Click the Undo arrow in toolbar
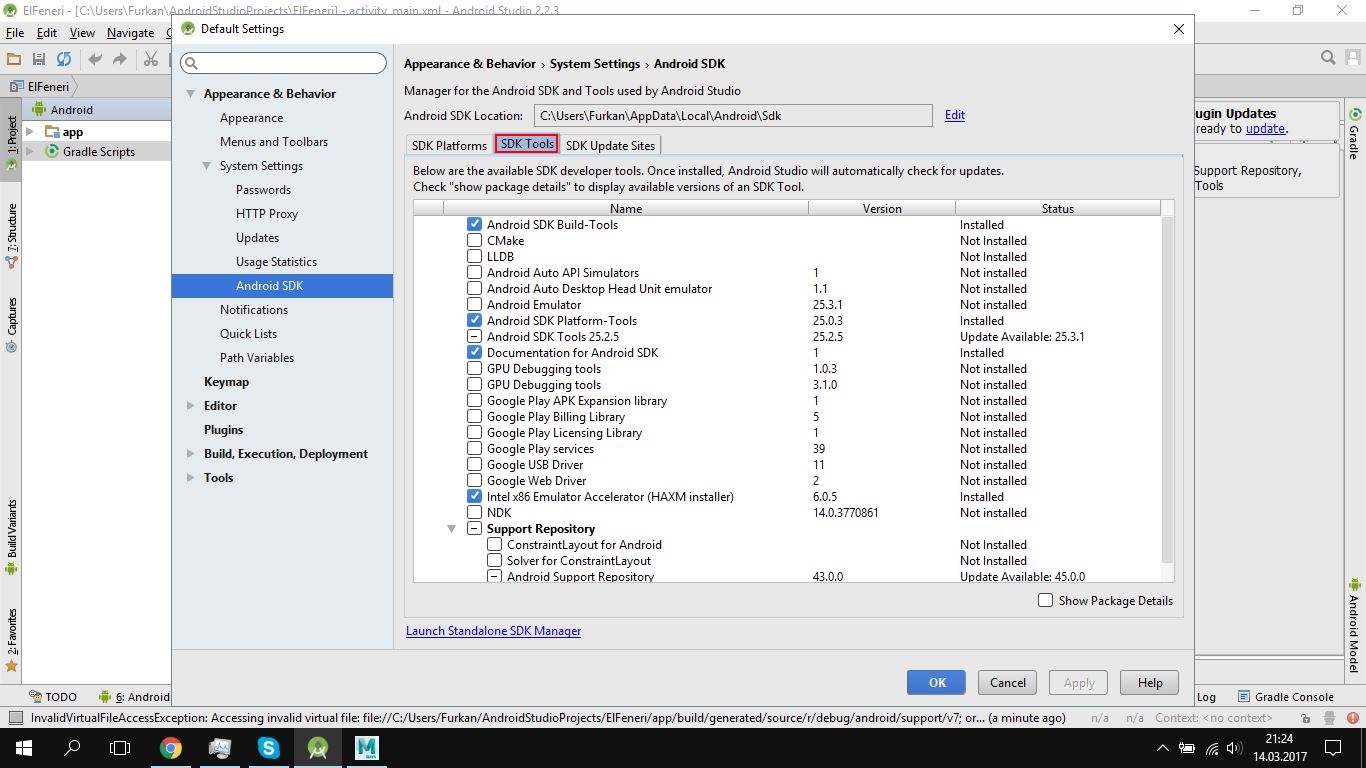 click(95, 59)
